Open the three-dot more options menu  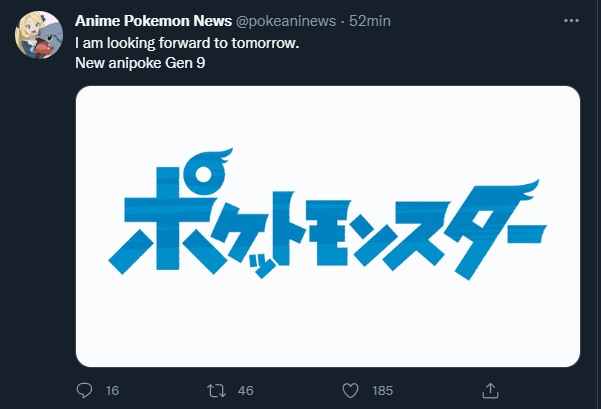pos(571,21)
